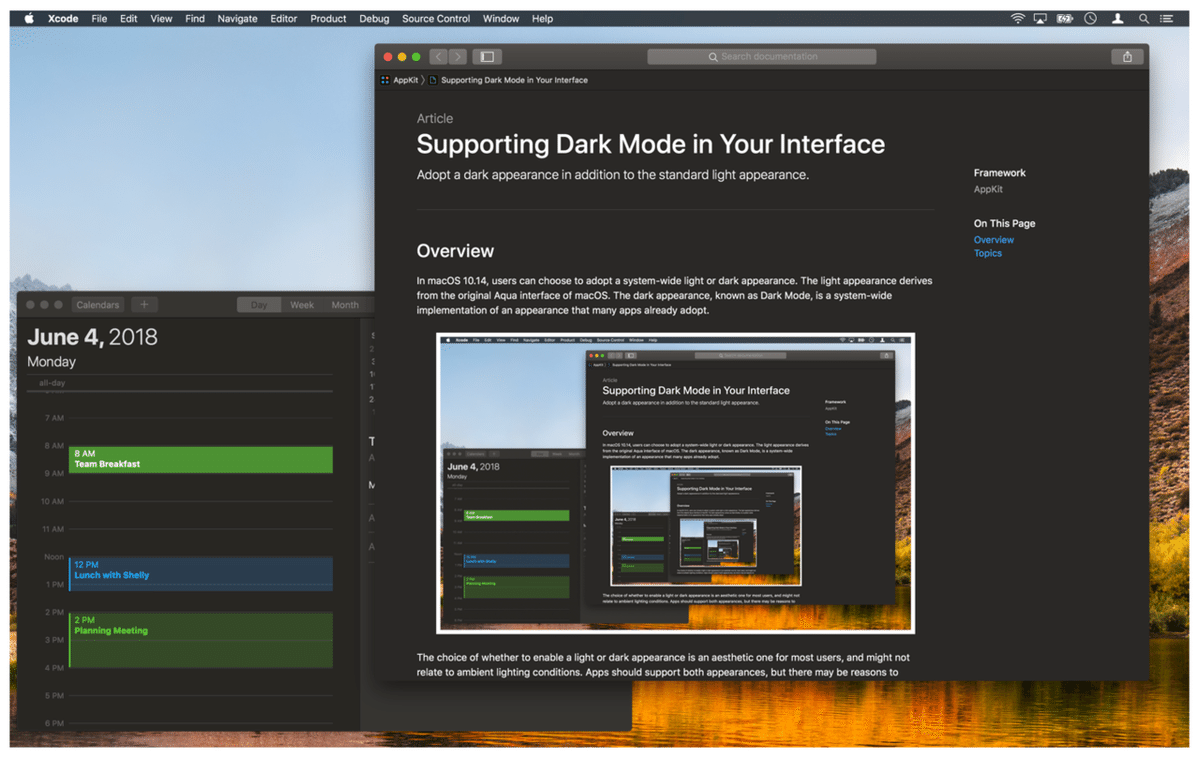The height and width of the screenshot is (758, 1200).
Task: Open the View menu
Action: tap(161, 19)
